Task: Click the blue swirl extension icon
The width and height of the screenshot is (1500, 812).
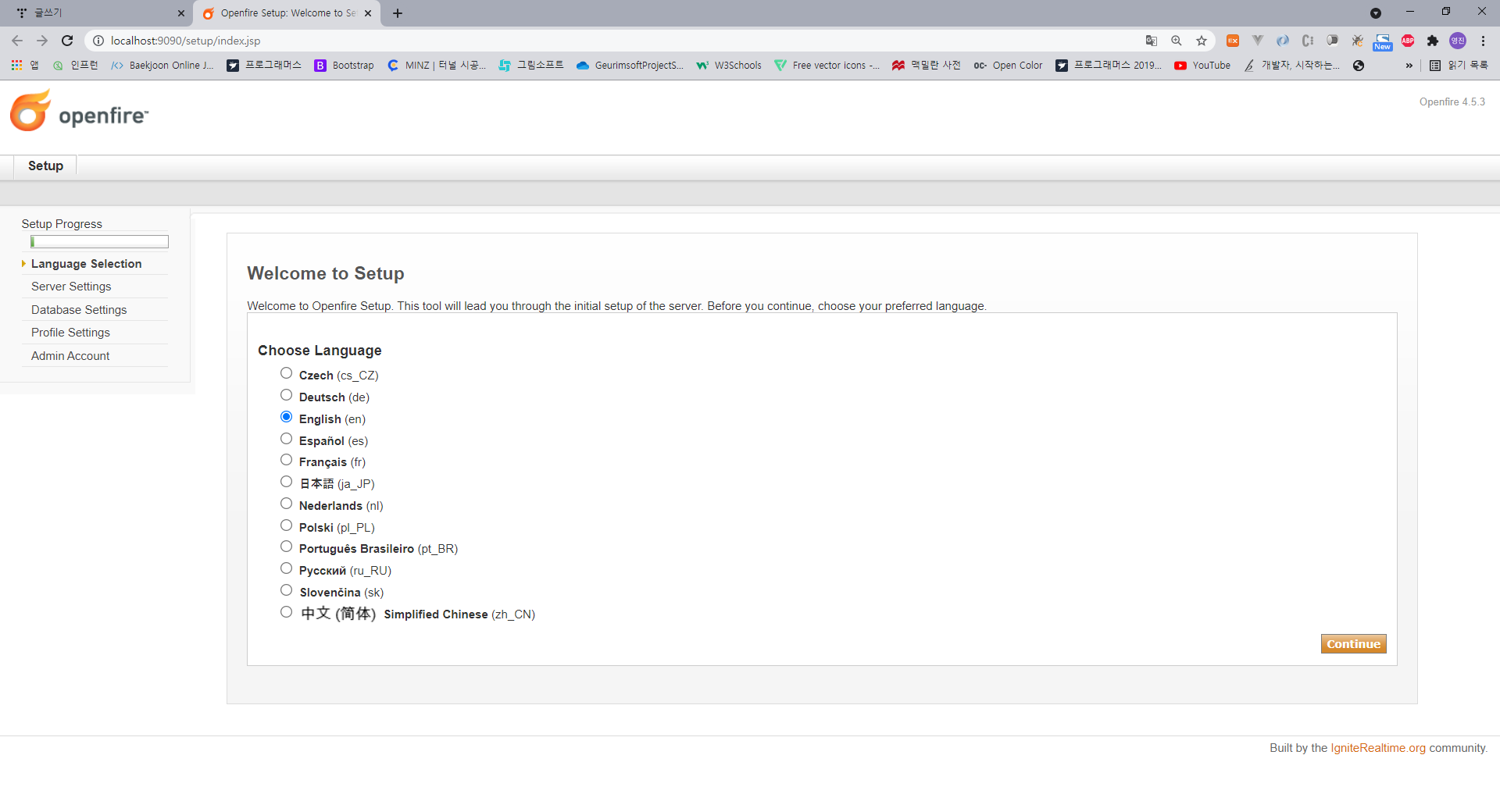Action: 1283,41
